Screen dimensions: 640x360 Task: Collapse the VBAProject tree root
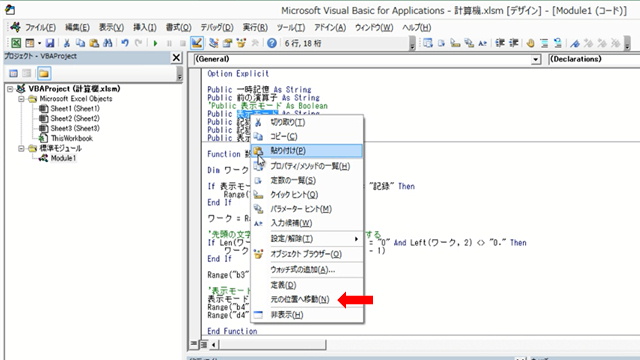tap(10, 89)
